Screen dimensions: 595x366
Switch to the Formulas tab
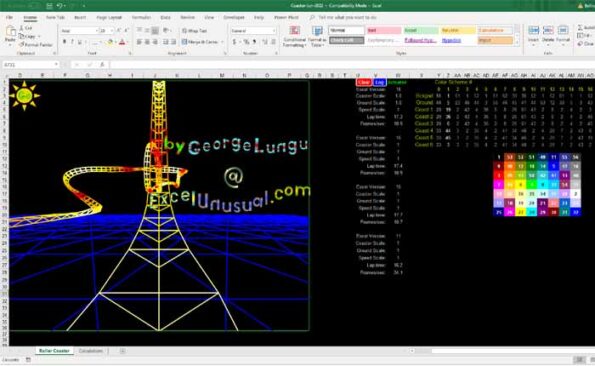tap(141, 17)
